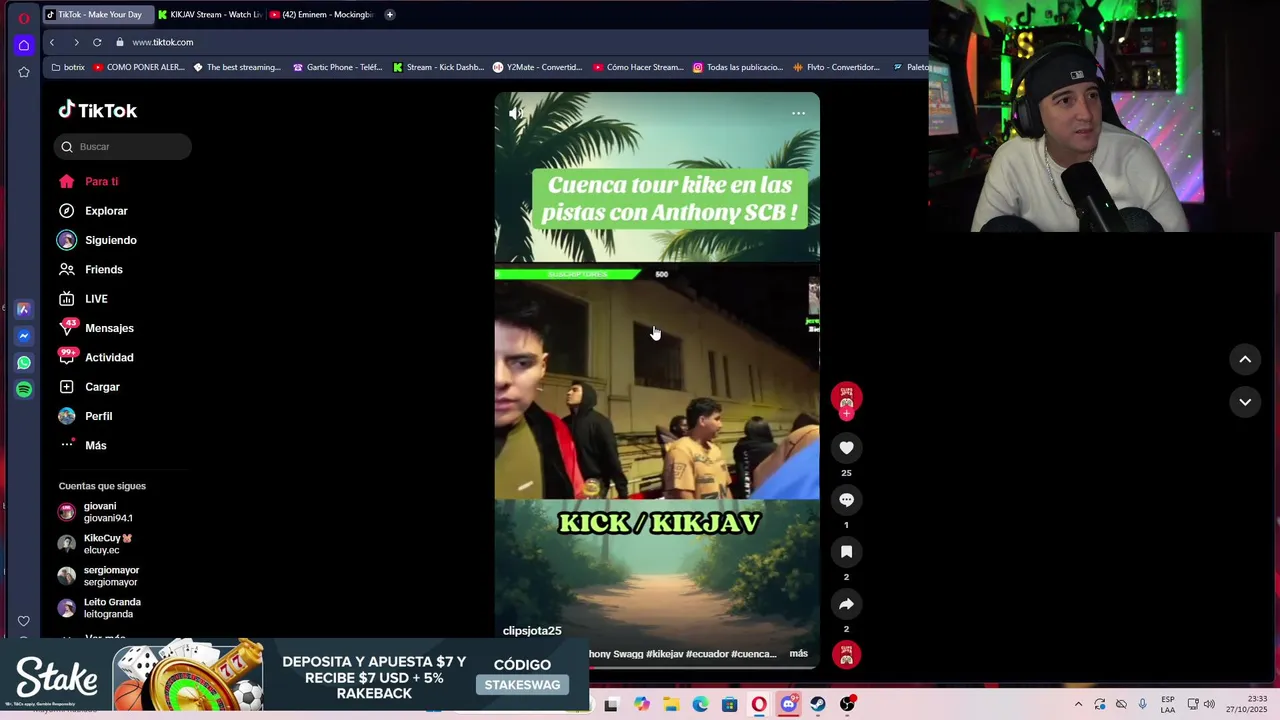Open WhatsApp in Opera sidebar
The width and height of the screenshot is (1280, 720).
(24, 363)
